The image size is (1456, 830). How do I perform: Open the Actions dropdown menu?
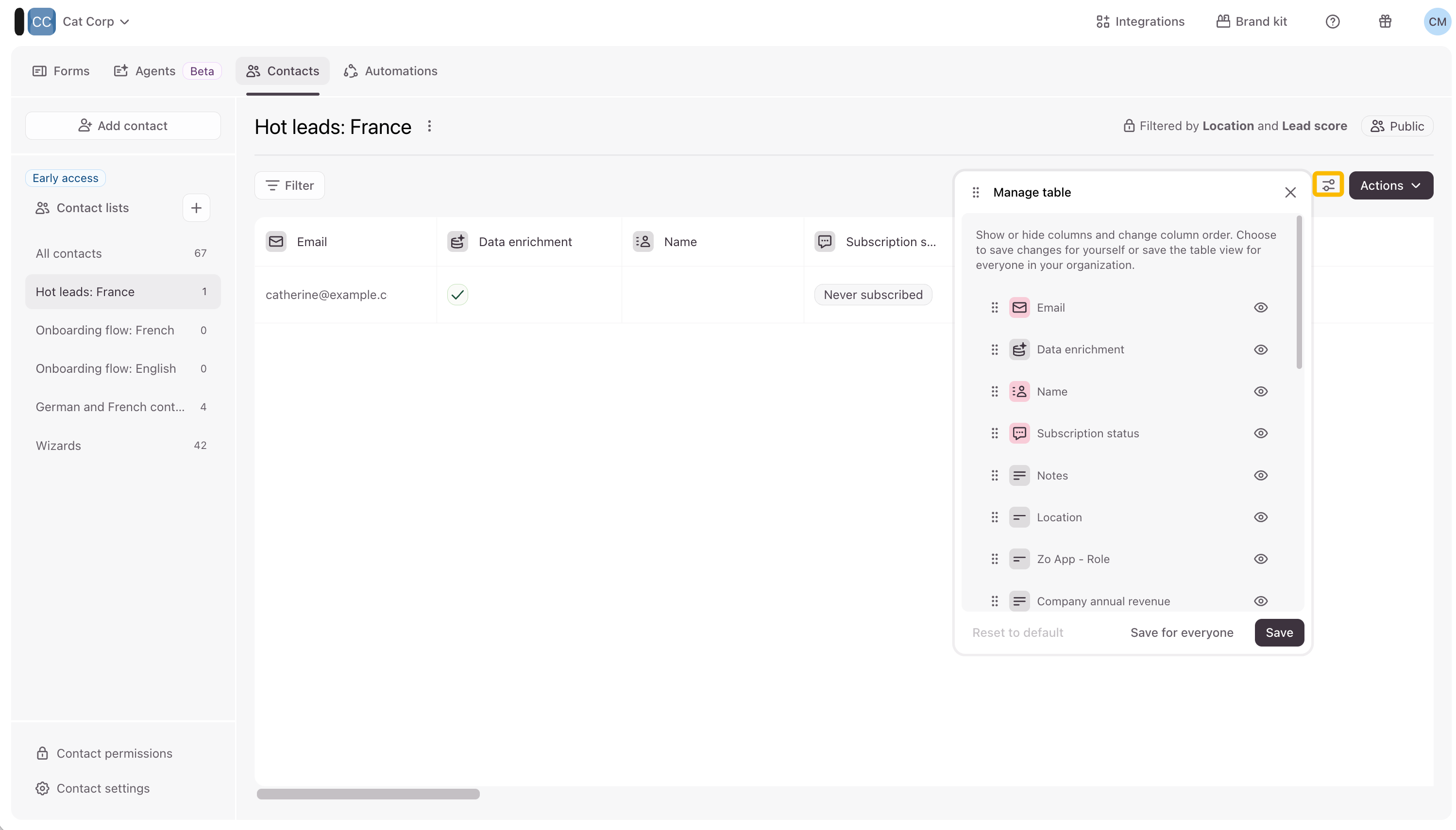(1390, 185)
